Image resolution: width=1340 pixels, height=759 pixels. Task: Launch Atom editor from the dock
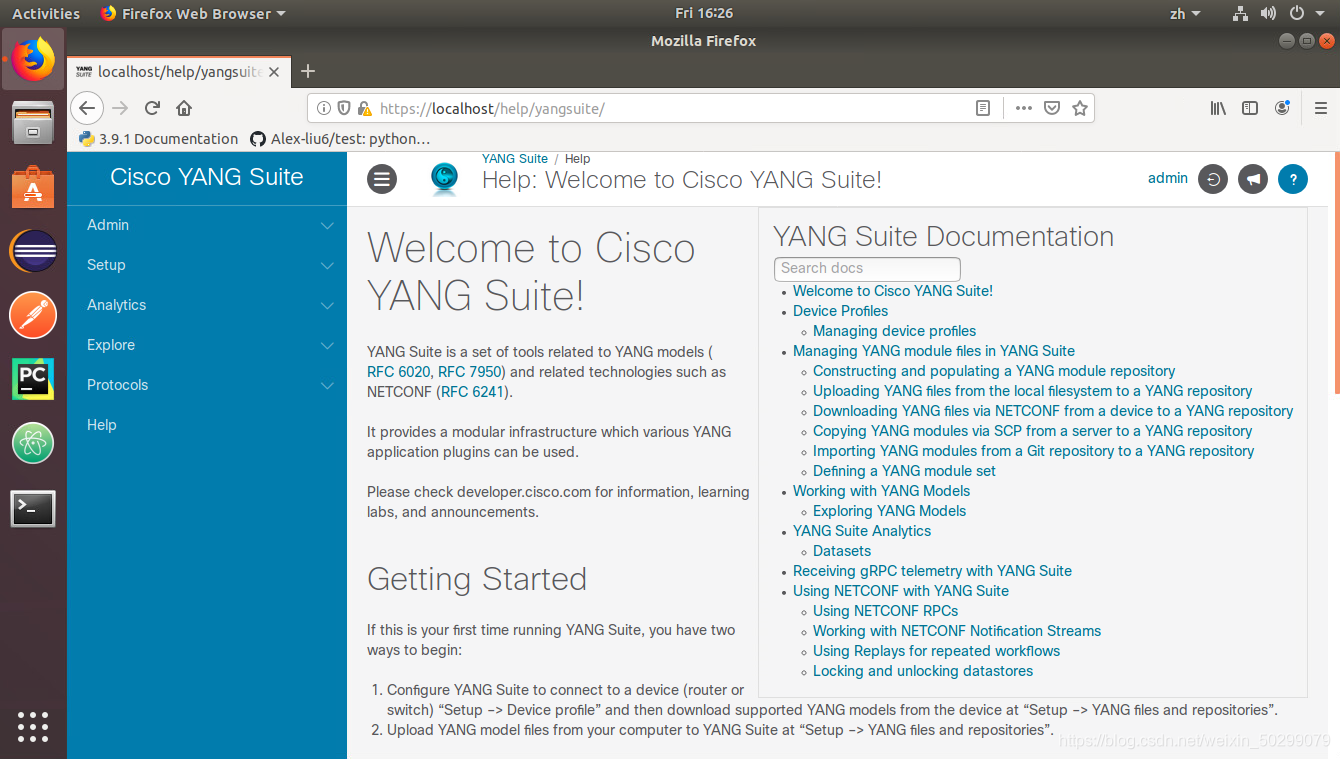[x=33, y=444]
